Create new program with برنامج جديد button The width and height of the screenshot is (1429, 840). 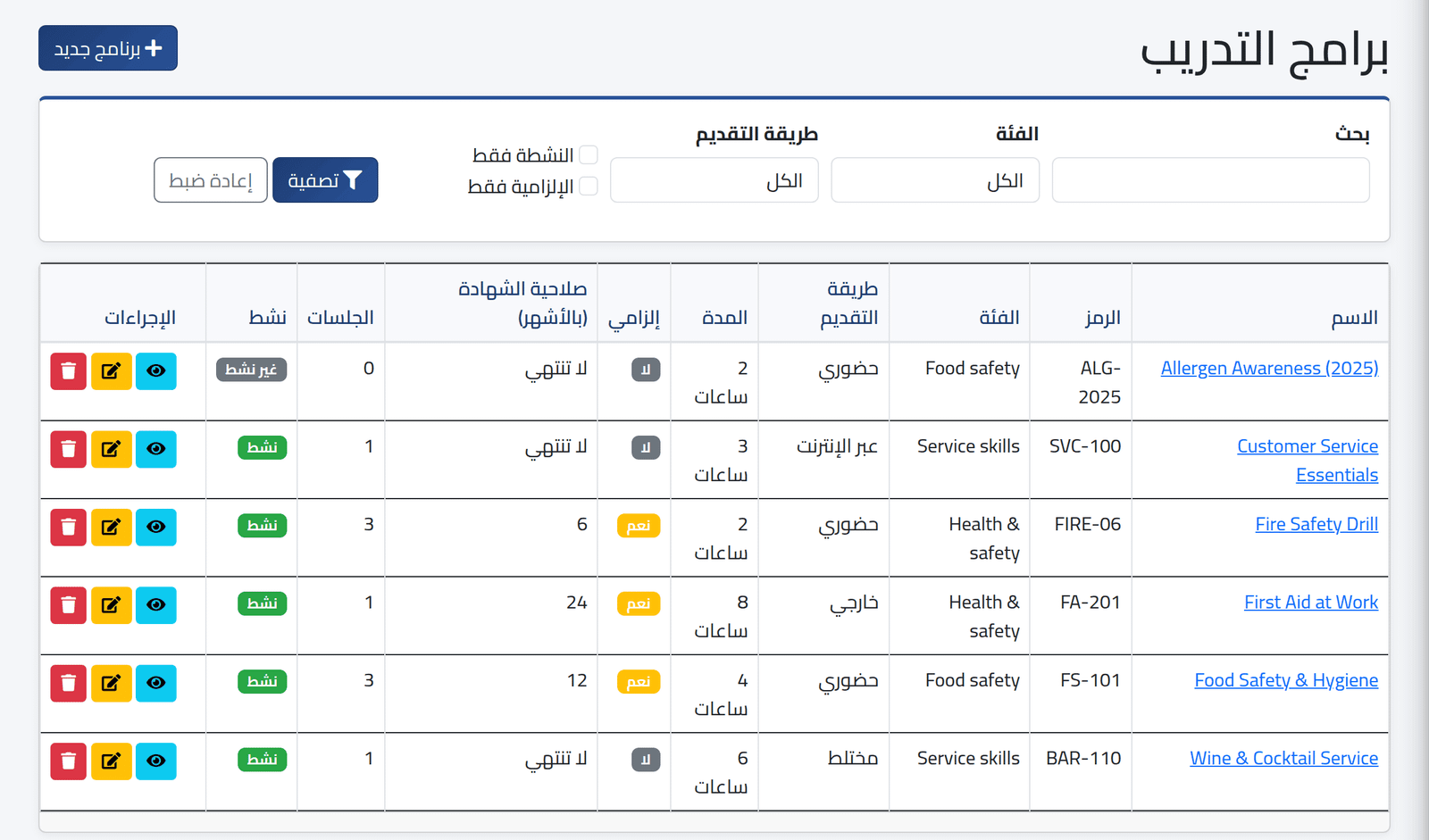(x=108, y=48)
